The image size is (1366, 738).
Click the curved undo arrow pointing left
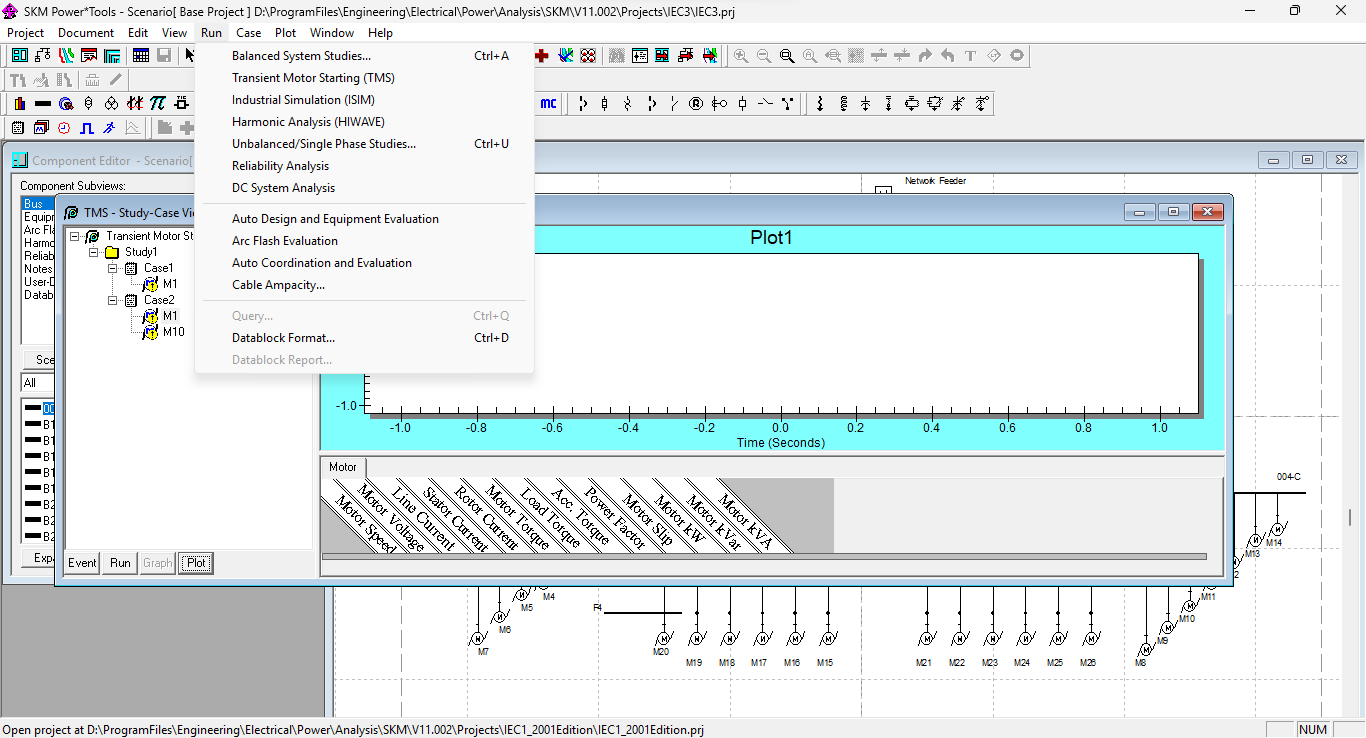click(947, 56)
